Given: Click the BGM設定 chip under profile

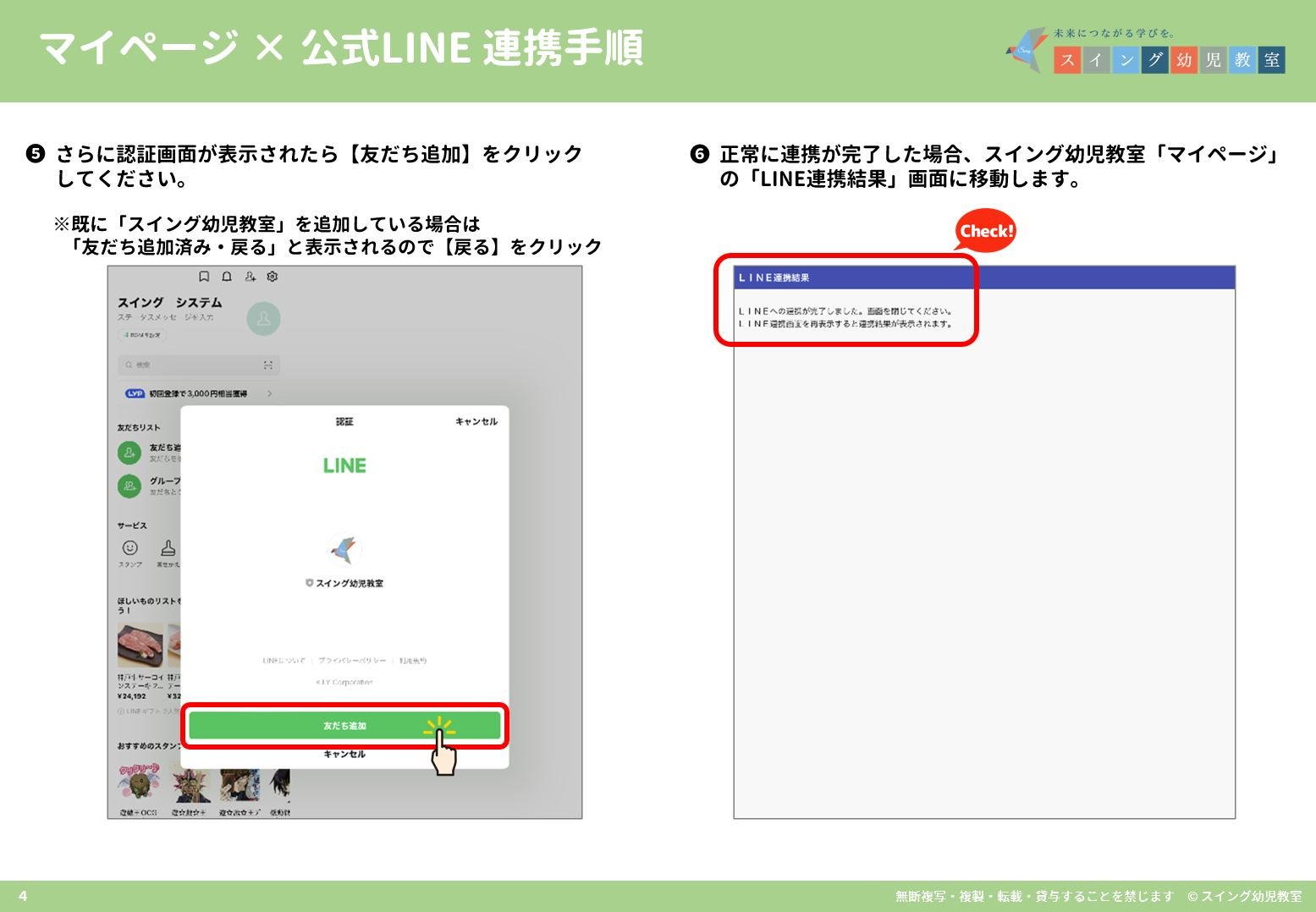Looking at the screenshot, I should [x=142, y=335].
